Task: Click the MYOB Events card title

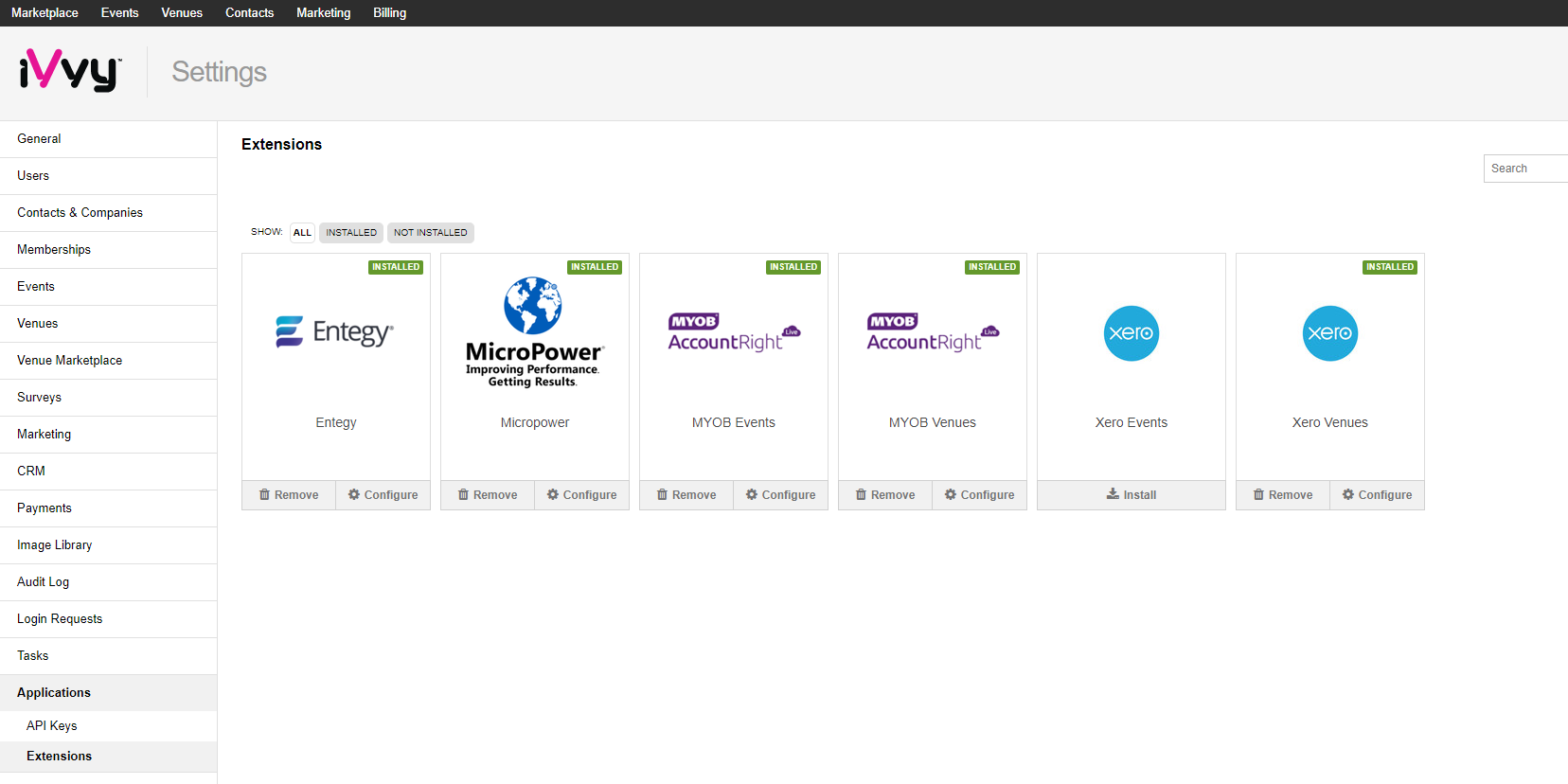Action: click(734, 422)
